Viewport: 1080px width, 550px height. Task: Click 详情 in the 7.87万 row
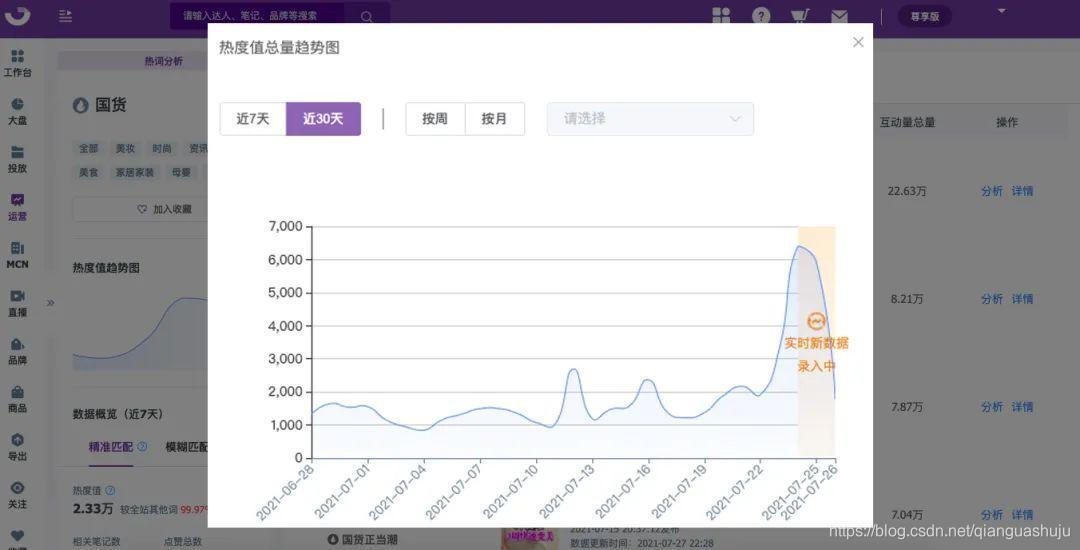pos(1022,408)
